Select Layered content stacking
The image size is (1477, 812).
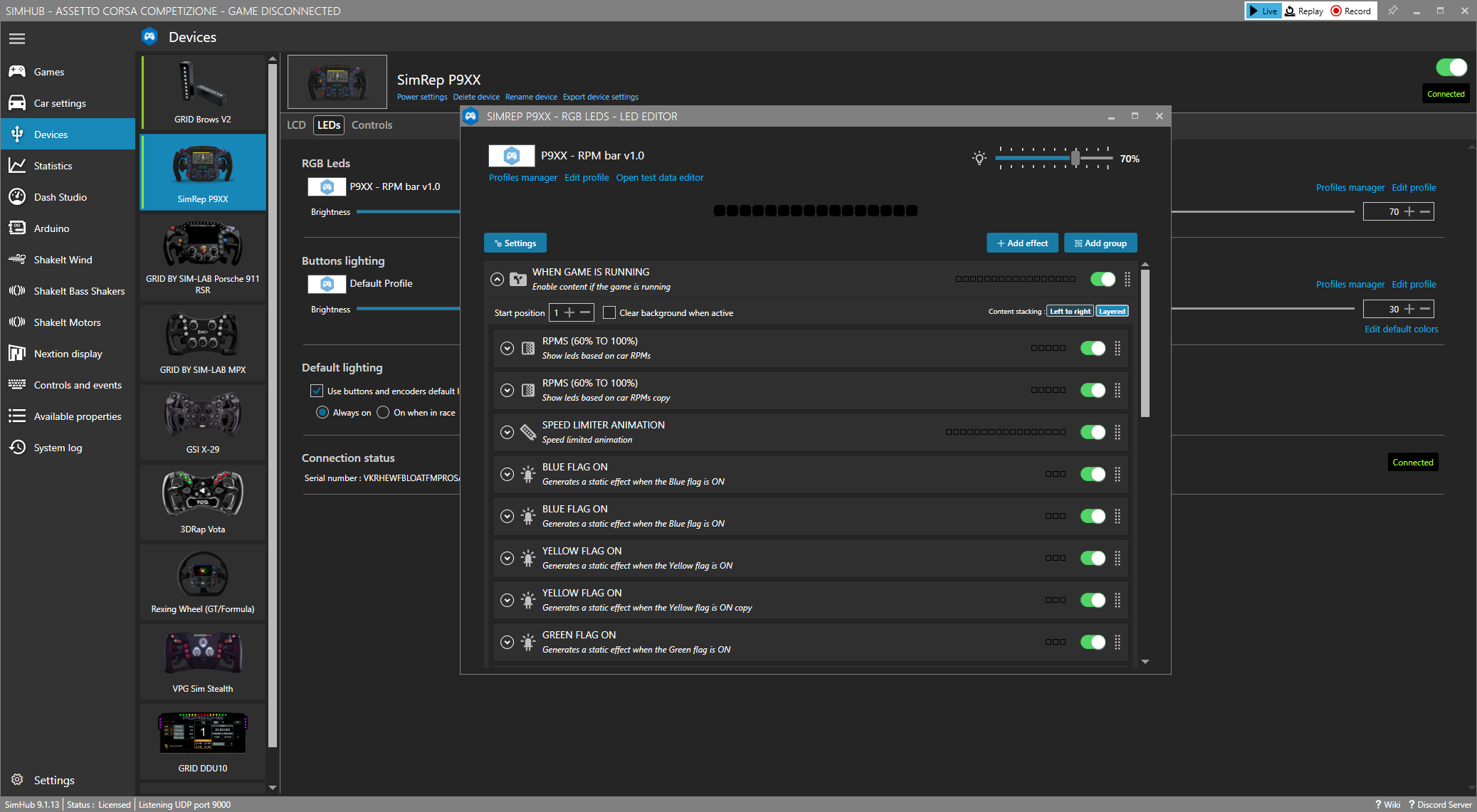coord(1112,312)
